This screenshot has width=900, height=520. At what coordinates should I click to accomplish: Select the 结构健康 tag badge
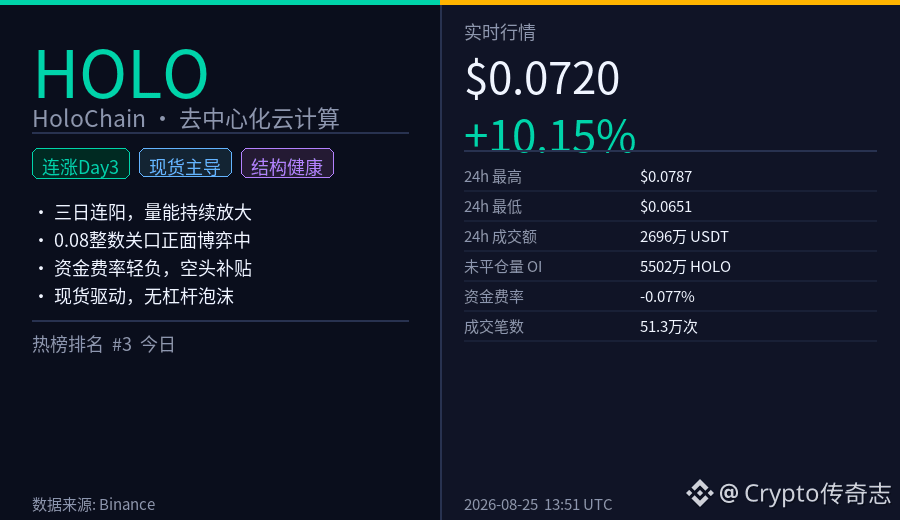coord(287,163)
